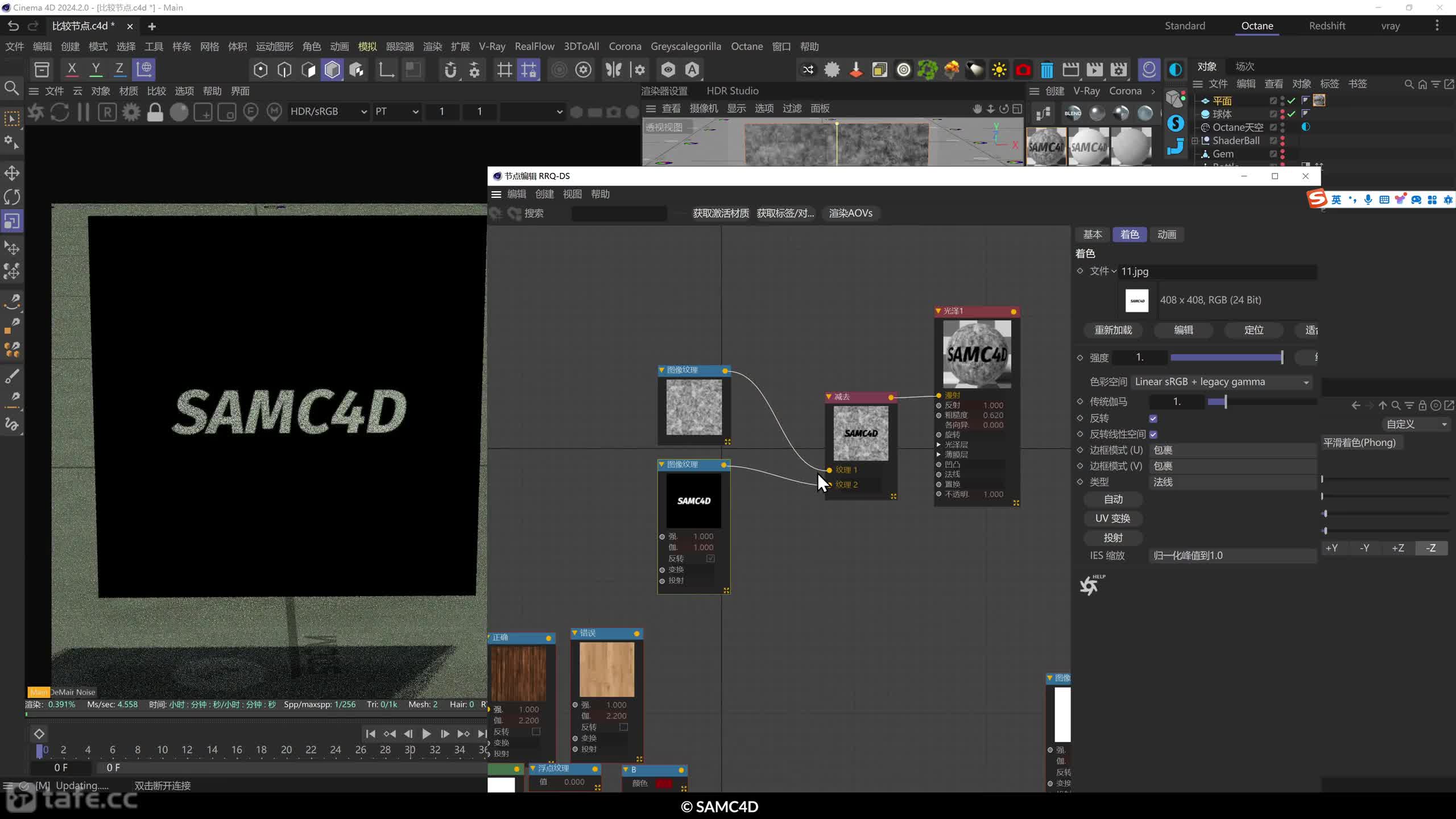This screenshot has width=1456, height=819.
Task: Open the 色彩空间 Linear sRGB dropdown
Action: (x=1222, y=382)
